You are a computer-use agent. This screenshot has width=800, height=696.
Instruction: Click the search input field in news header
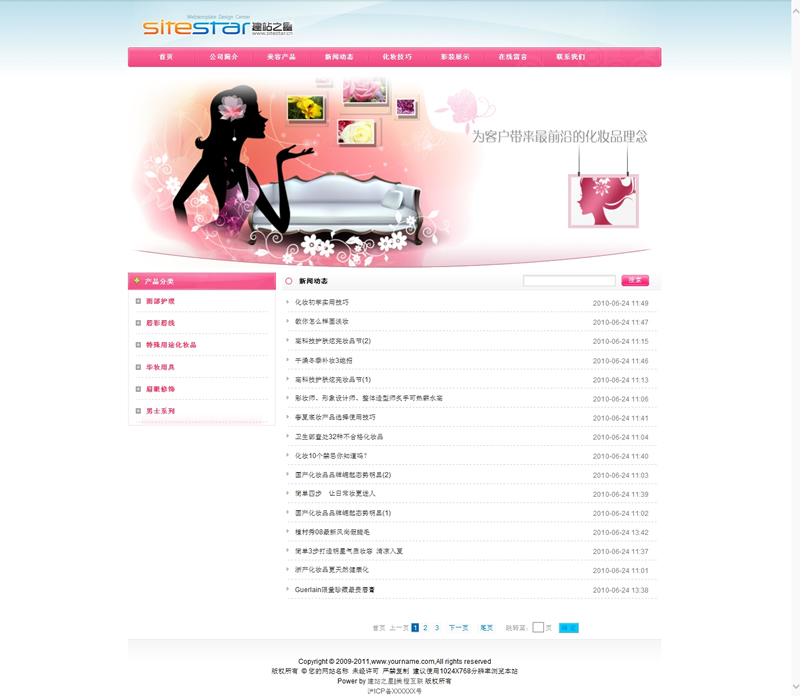(x=569, y=280)
